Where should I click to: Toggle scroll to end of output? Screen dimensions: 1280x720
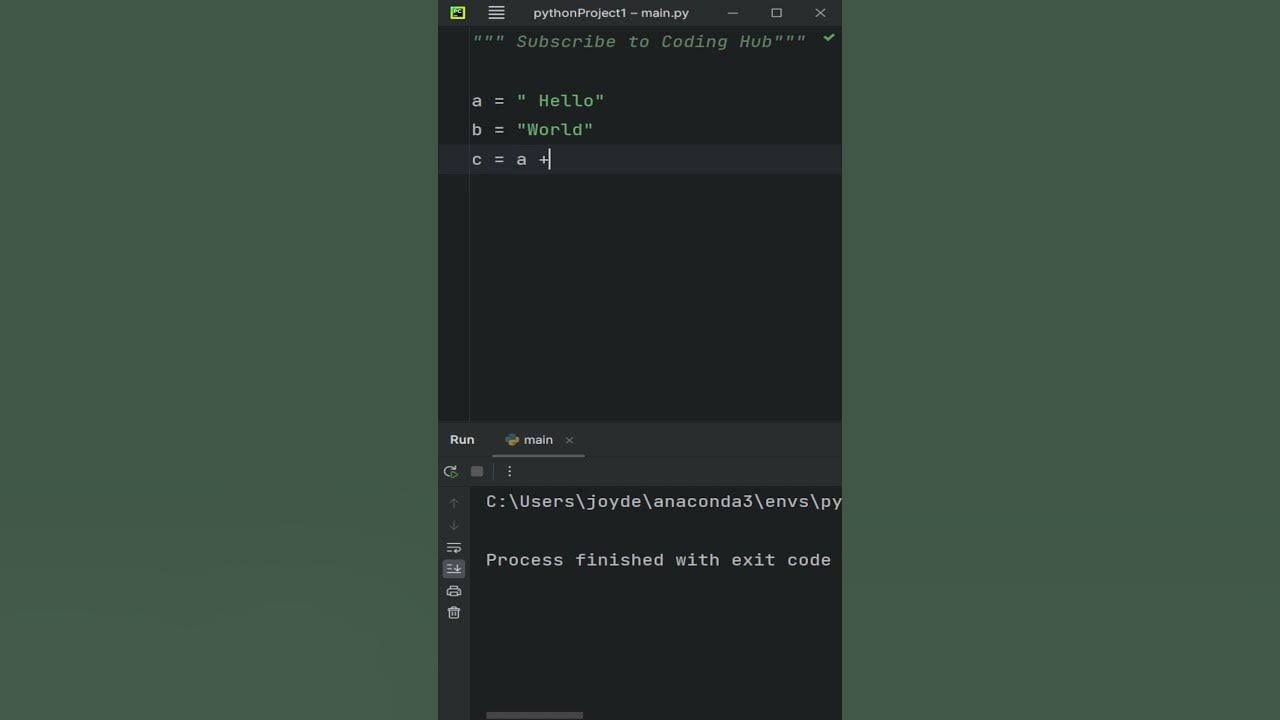454,569
